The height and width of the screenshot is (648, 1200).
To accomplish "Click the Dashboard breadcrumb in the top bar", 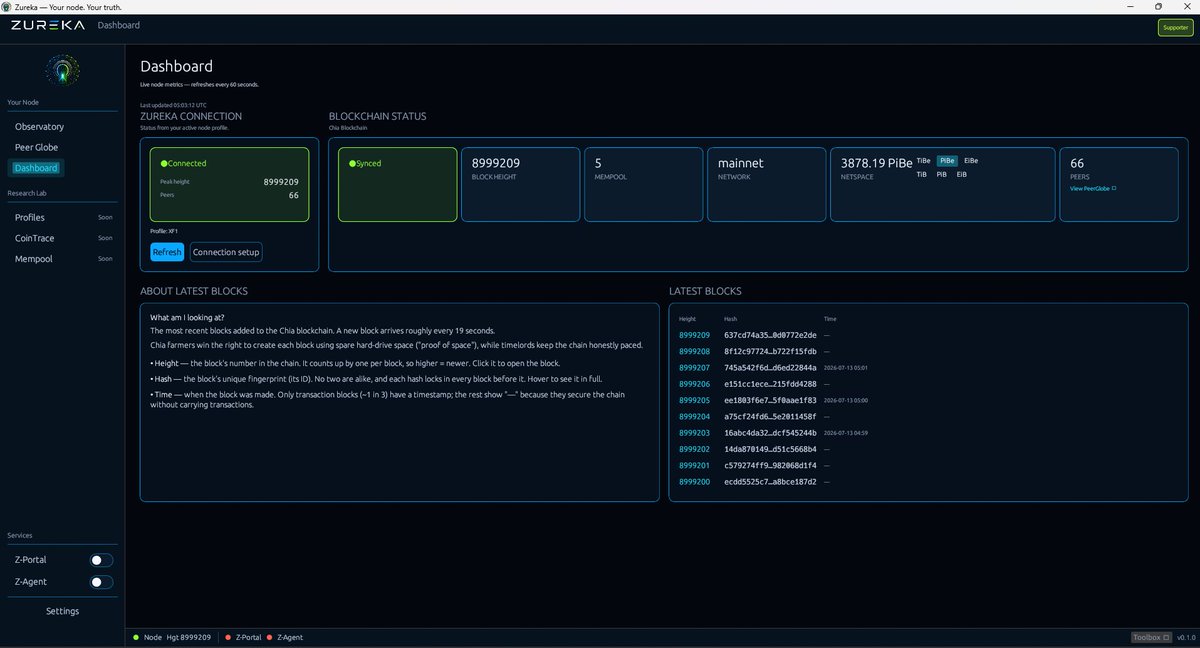I will tap(119, 25).
